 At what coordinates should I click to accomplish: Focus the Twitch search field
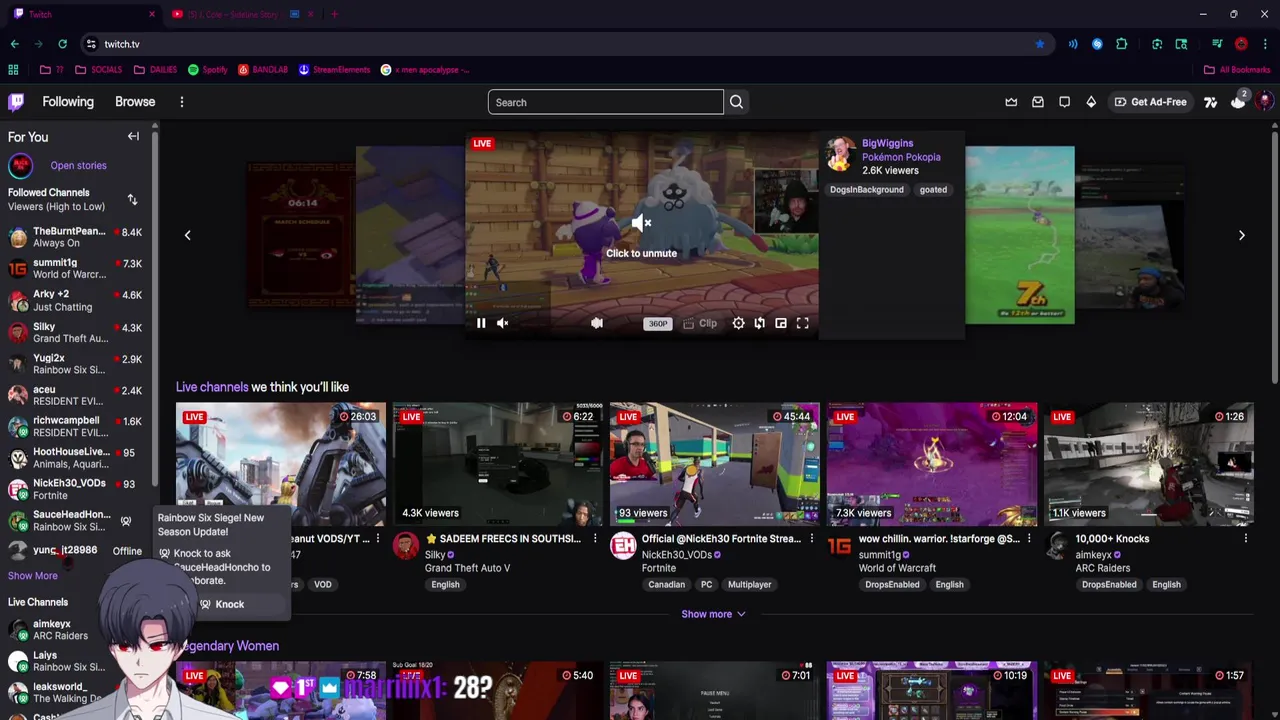pos(605,102)
